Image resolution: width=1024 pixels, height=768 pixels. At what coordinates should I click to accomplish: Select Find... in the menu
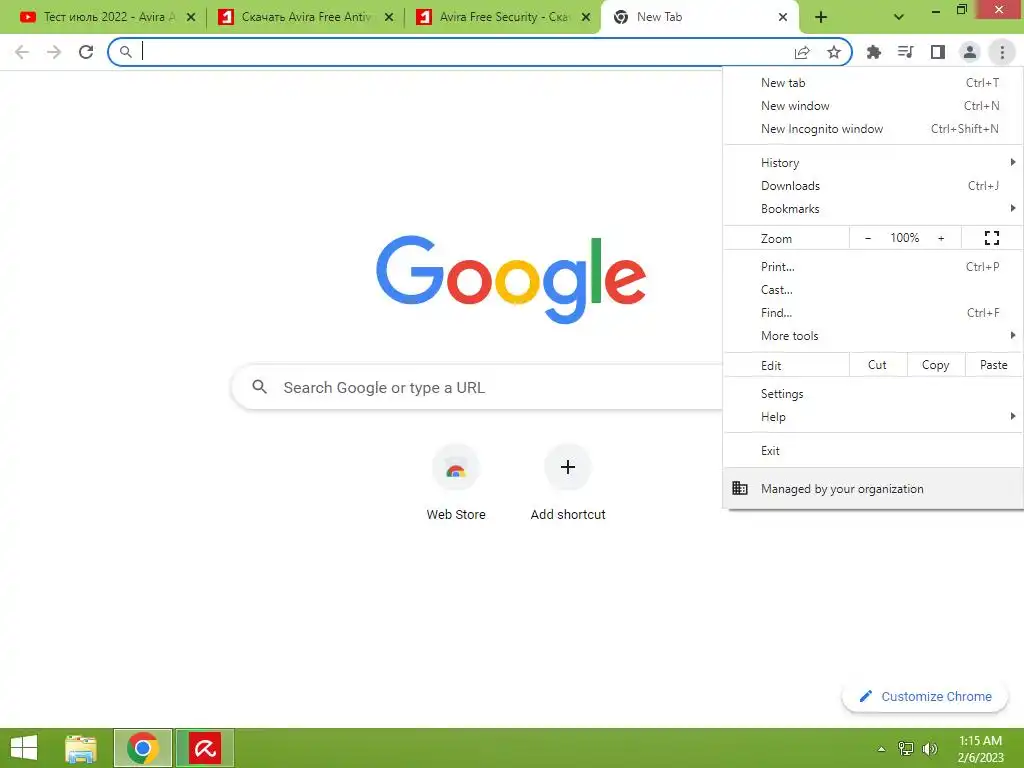coord(873,313)
